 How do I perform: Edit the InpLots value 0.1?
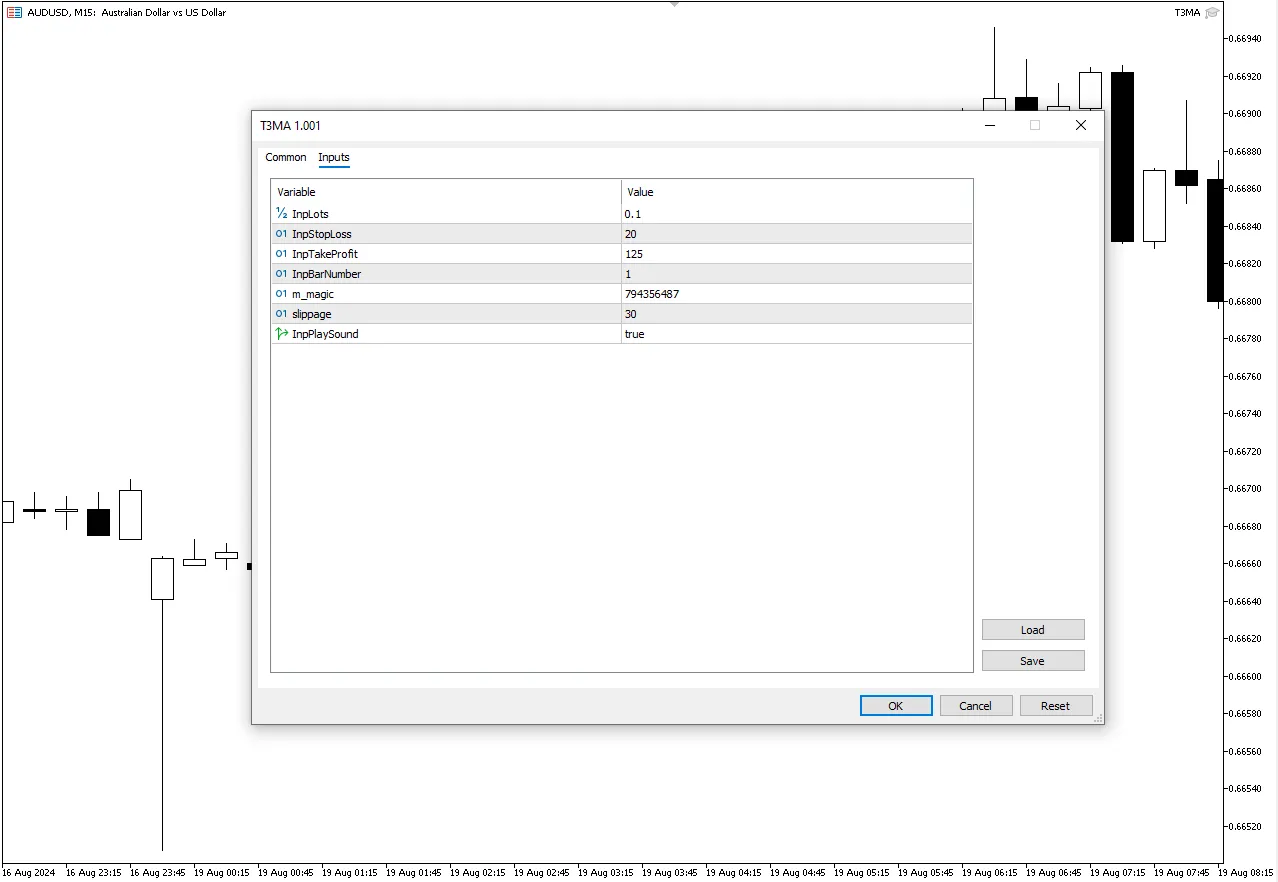pos(633,214)
